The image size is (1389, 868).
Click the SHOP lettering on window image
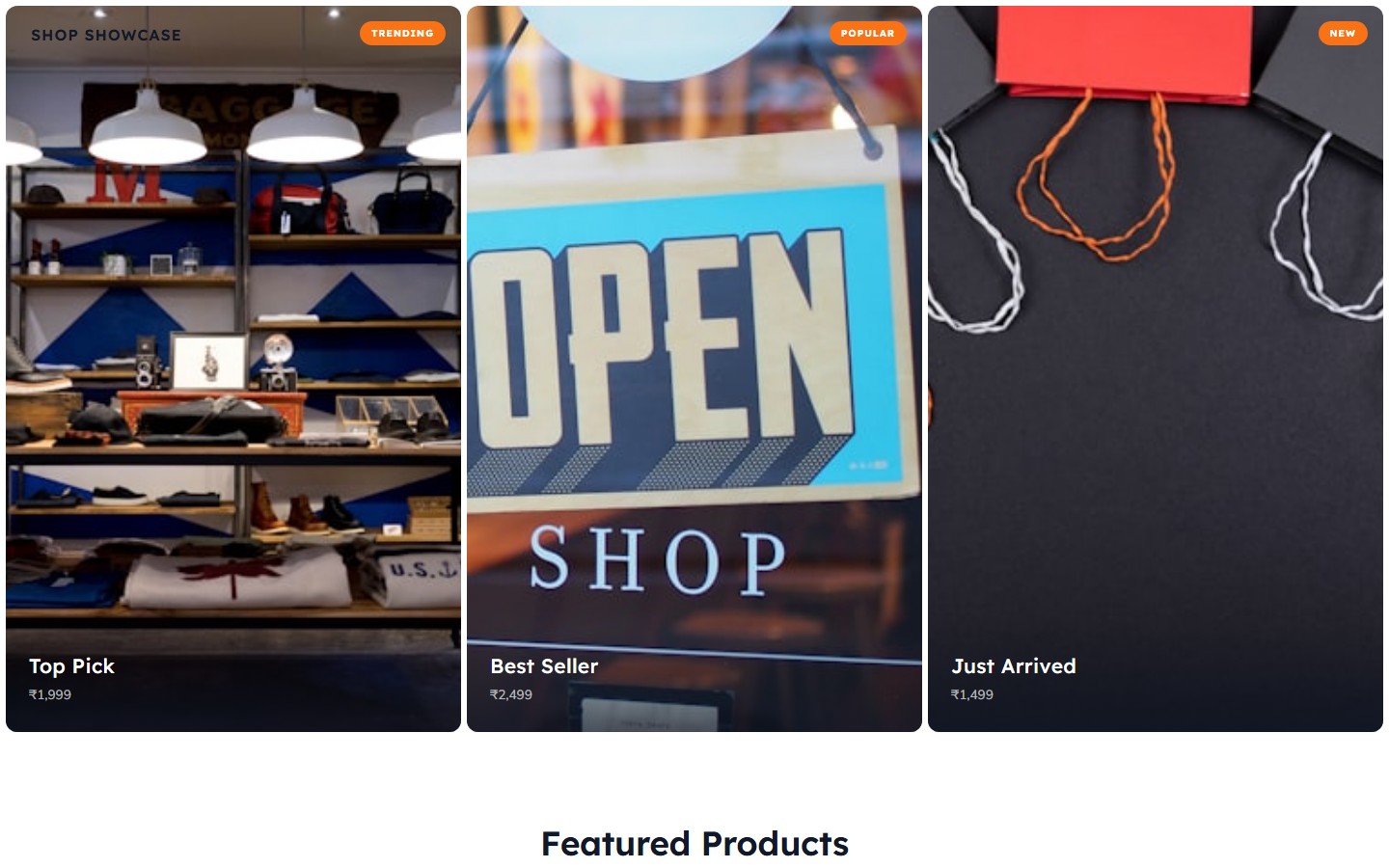[657, 560]
